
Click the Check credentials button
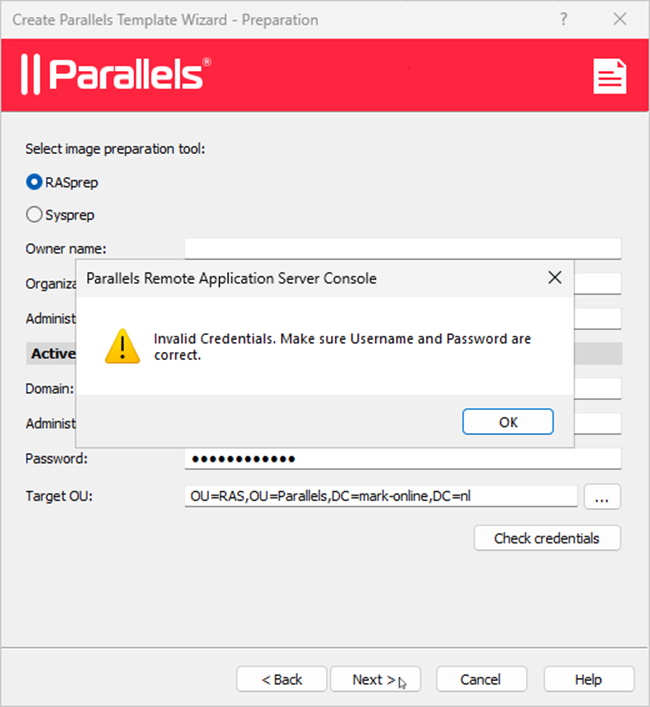pyautogui.click(x=547, y=538)
